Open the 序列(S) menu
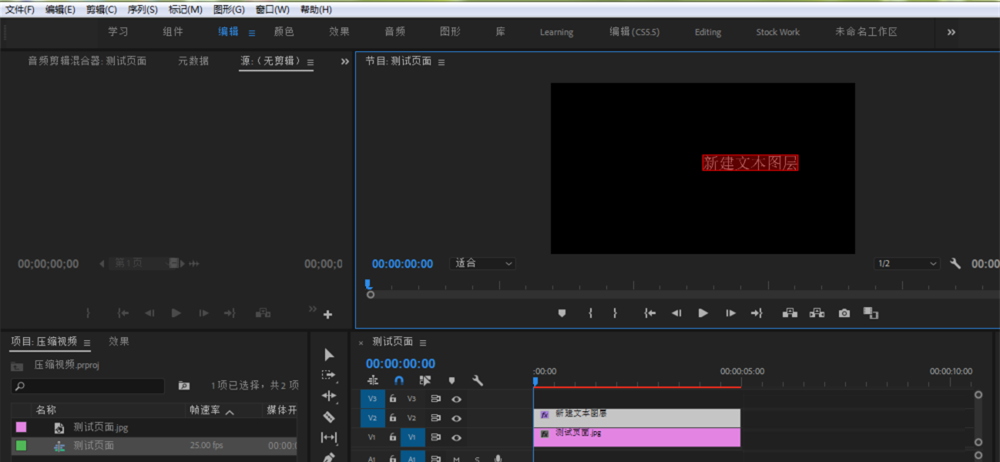Image resolution: width=1000 pixels, height=462 pixels. coord(143,9)
